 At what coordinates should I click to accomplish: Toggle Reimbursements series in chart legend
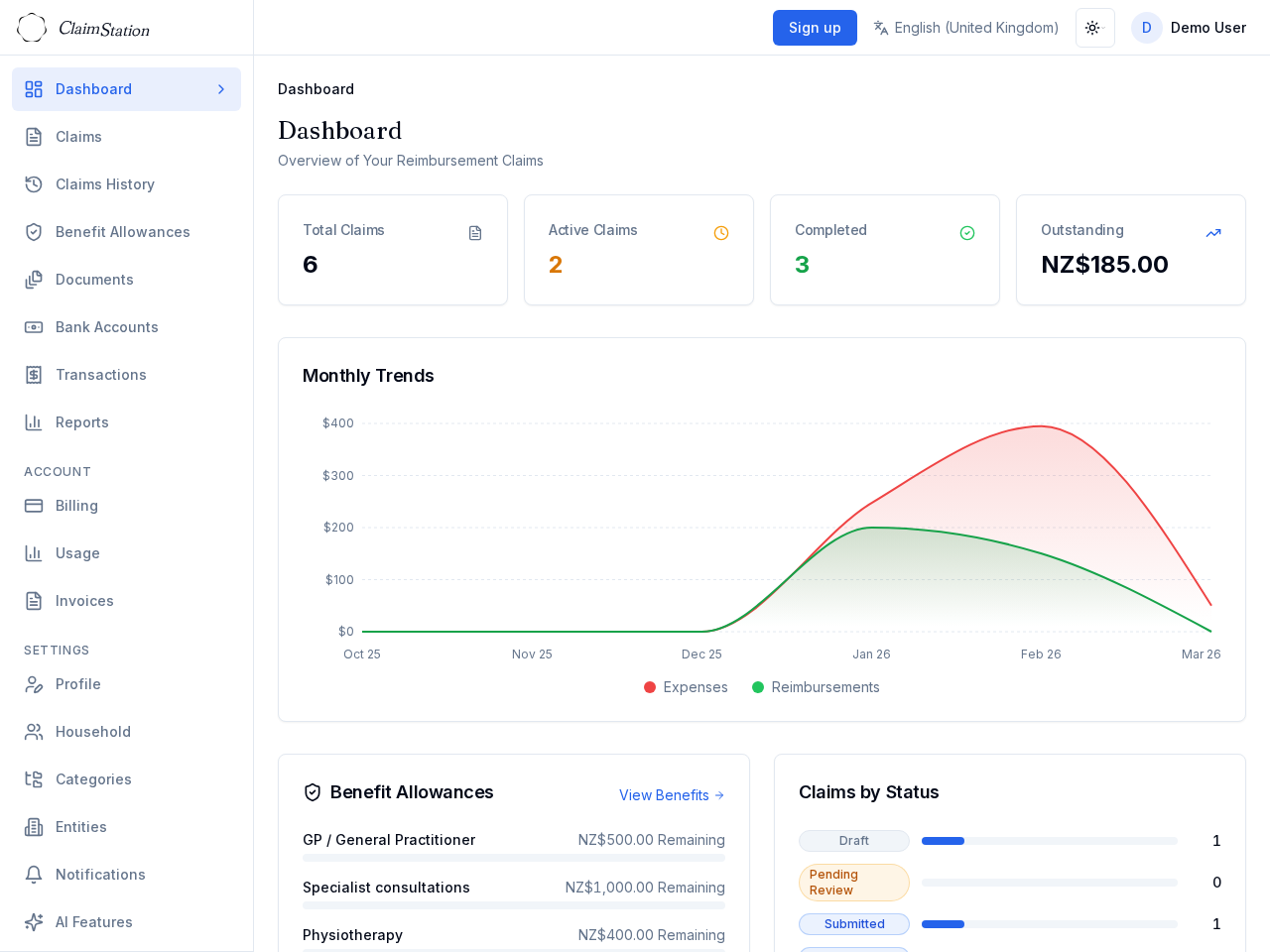816,687
